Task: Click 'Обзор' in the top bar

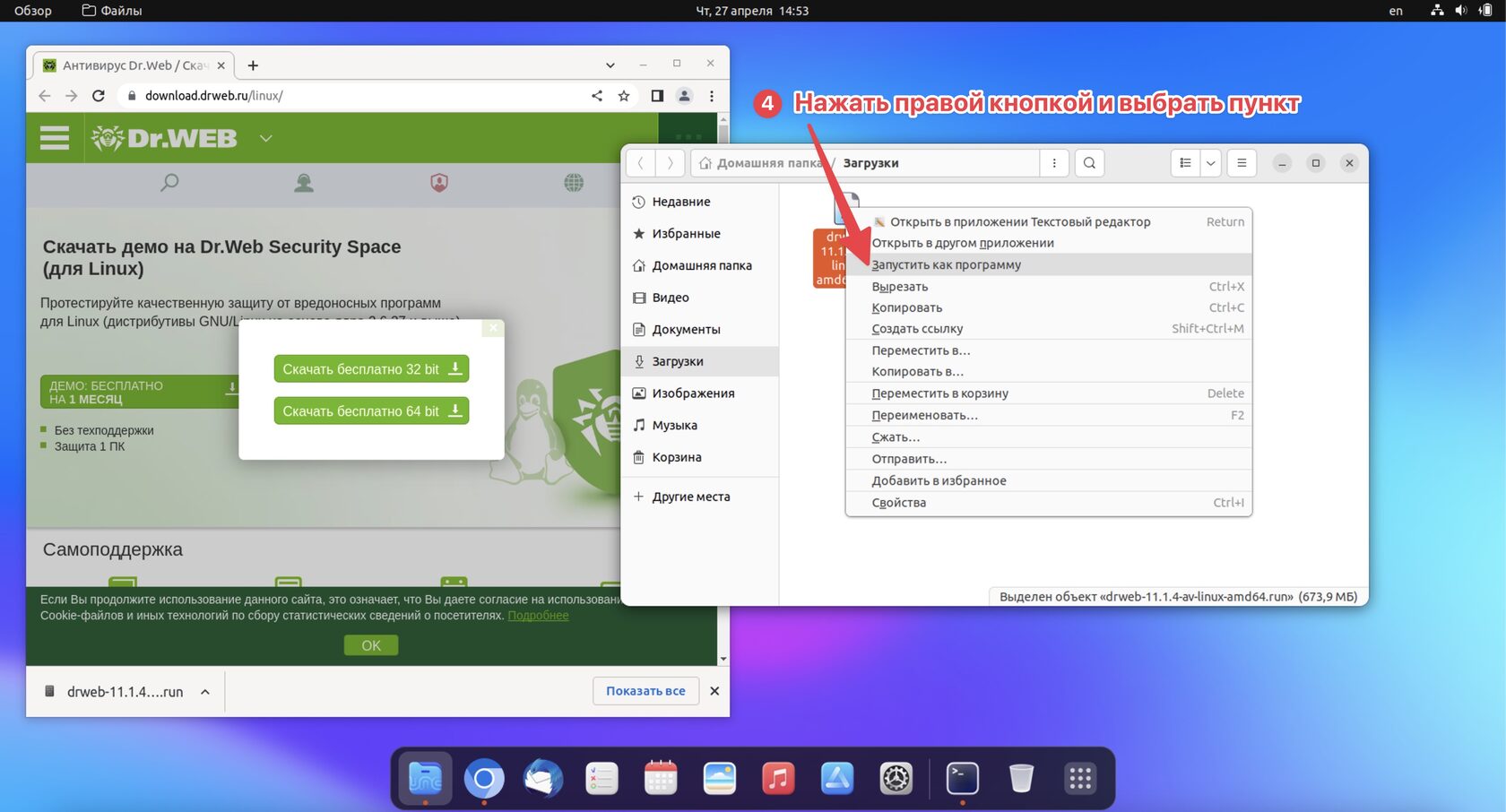Action: point(33,11)
